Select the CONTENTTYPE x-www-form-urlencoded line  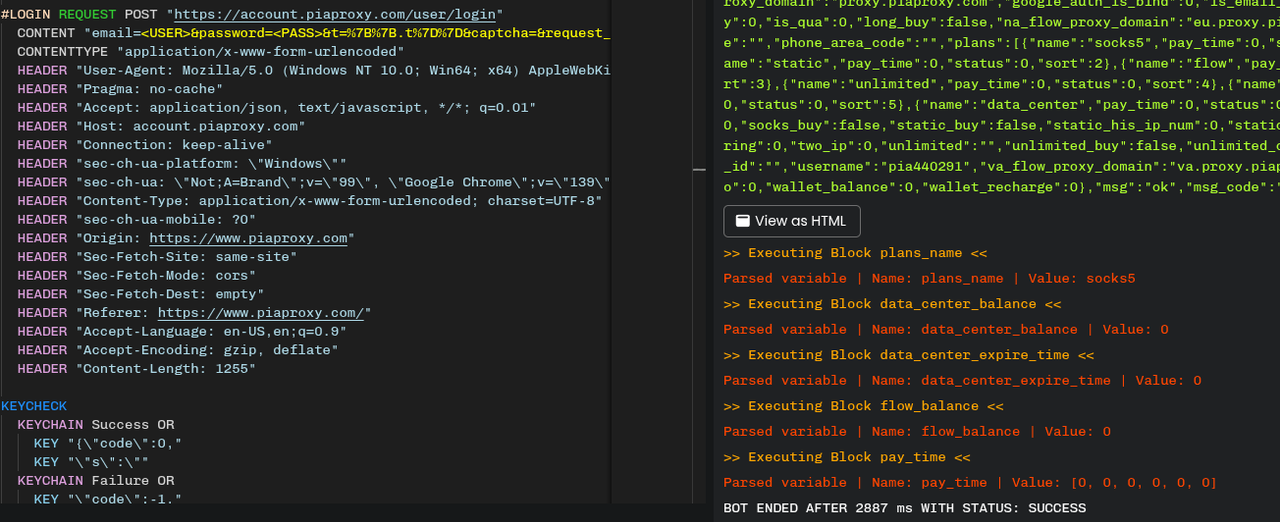pos(211,52)
